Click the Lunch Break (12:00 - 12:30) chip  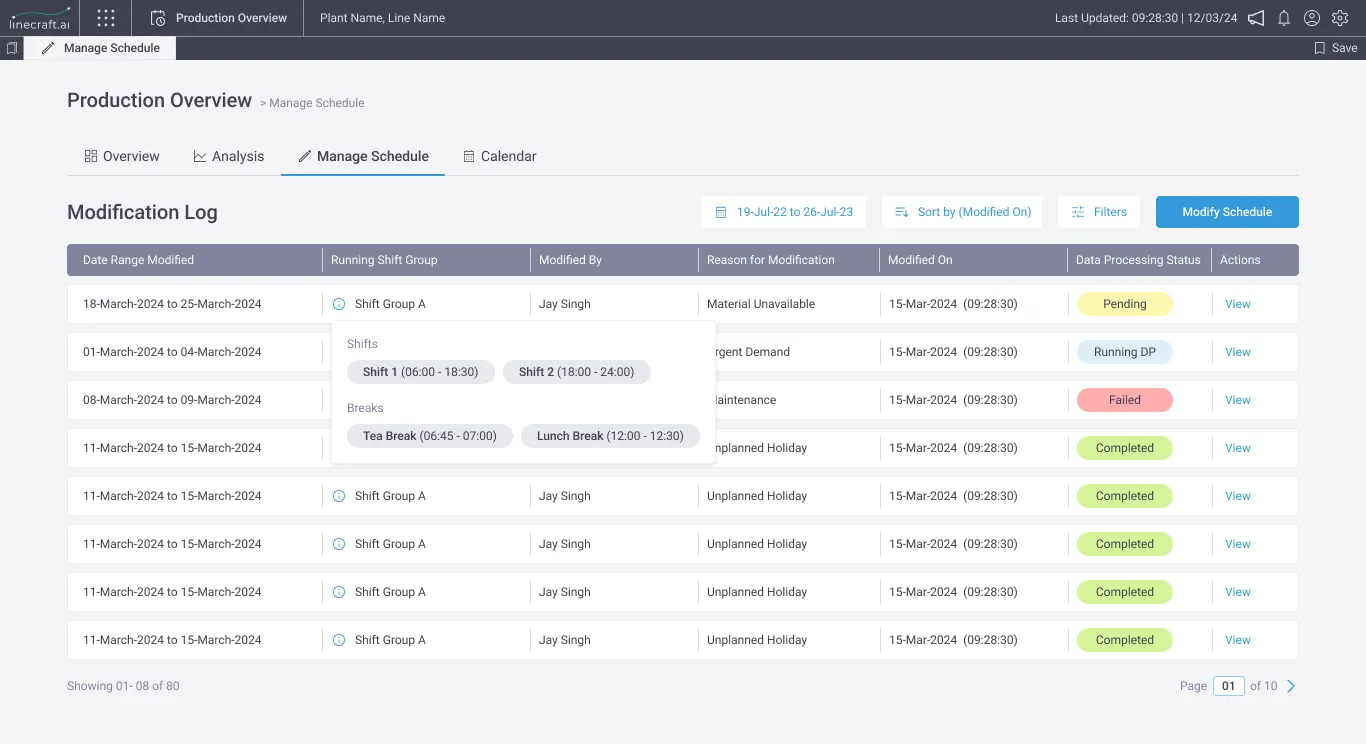[x=610, y=436]
